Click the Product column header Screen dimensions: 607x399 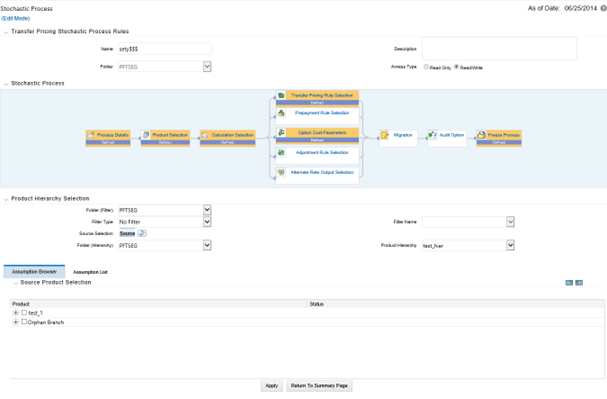coord(159,304)
